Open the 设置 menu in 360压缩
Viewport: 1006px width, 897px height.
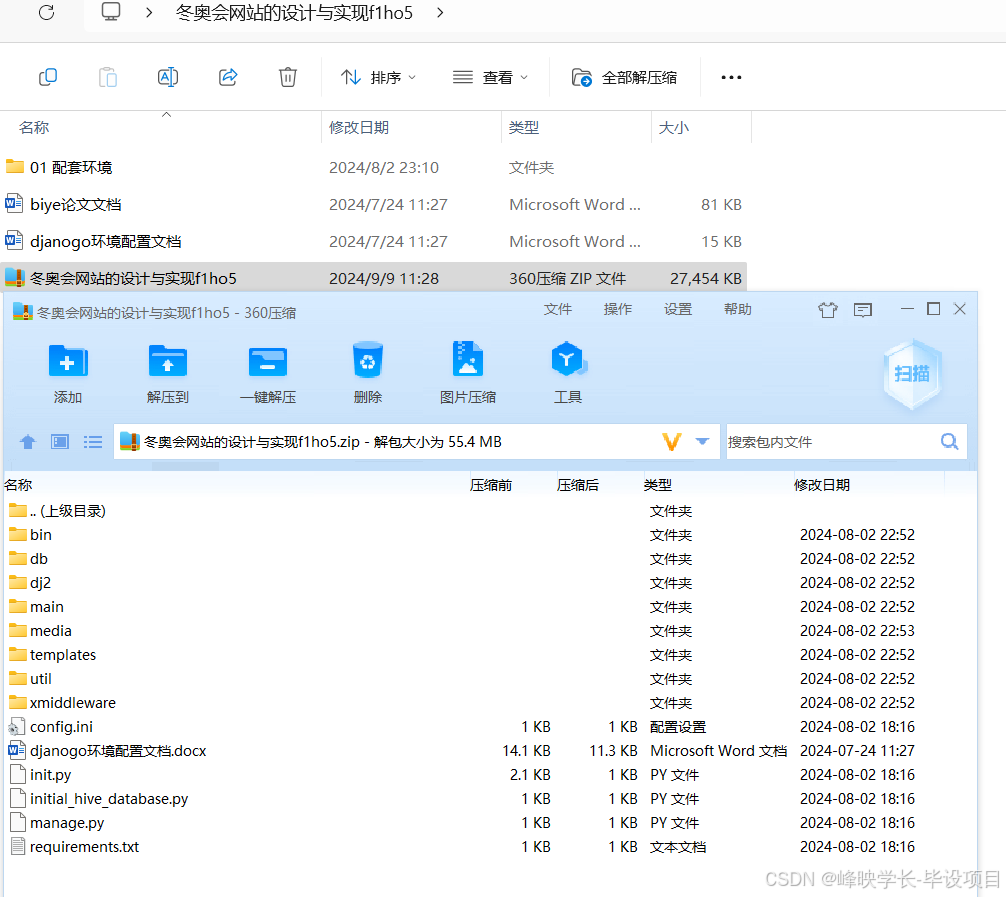tap(677, 309)
